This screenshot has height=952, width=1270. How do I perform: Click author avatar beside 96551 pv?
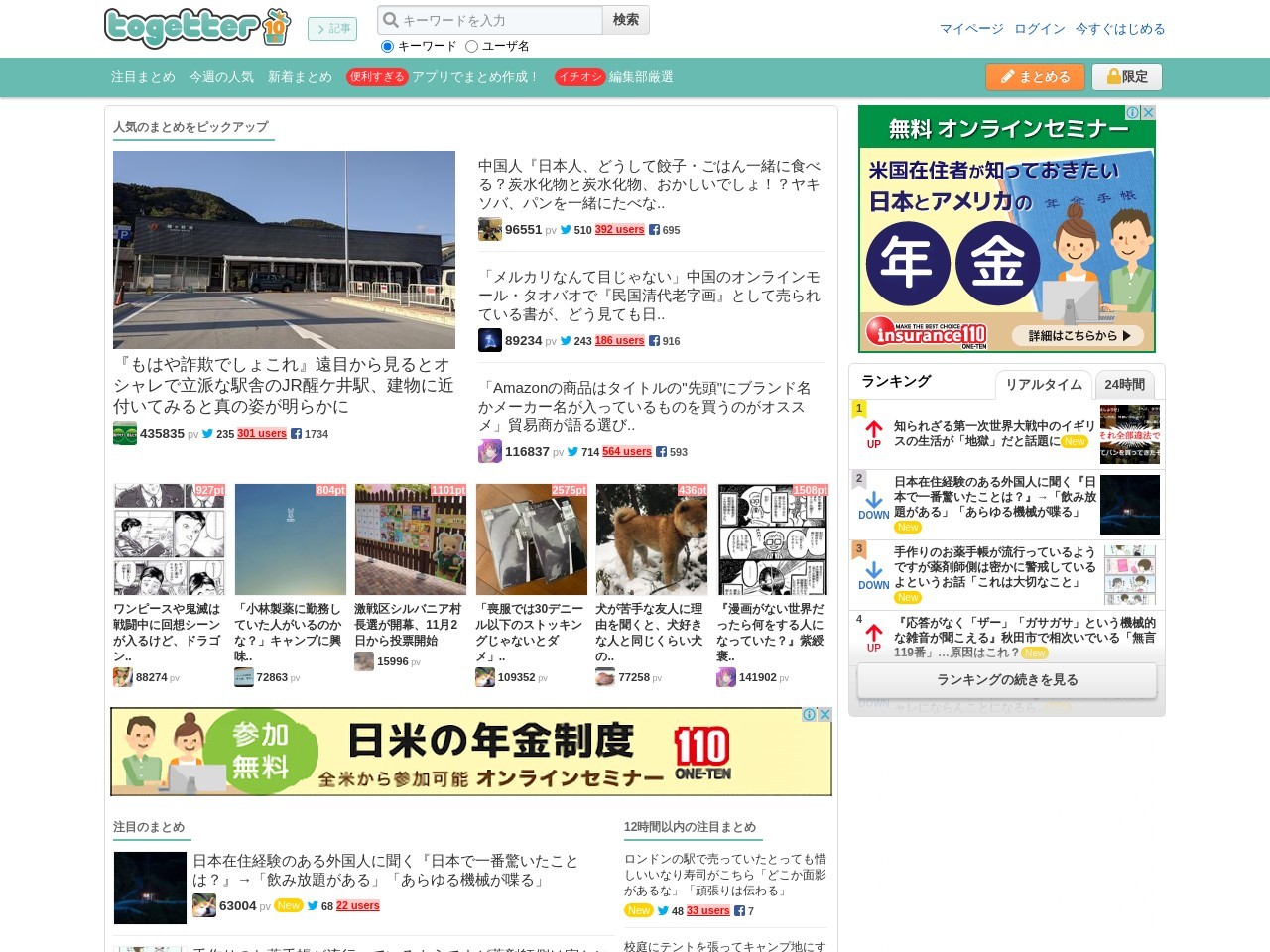tap(490, 230)
